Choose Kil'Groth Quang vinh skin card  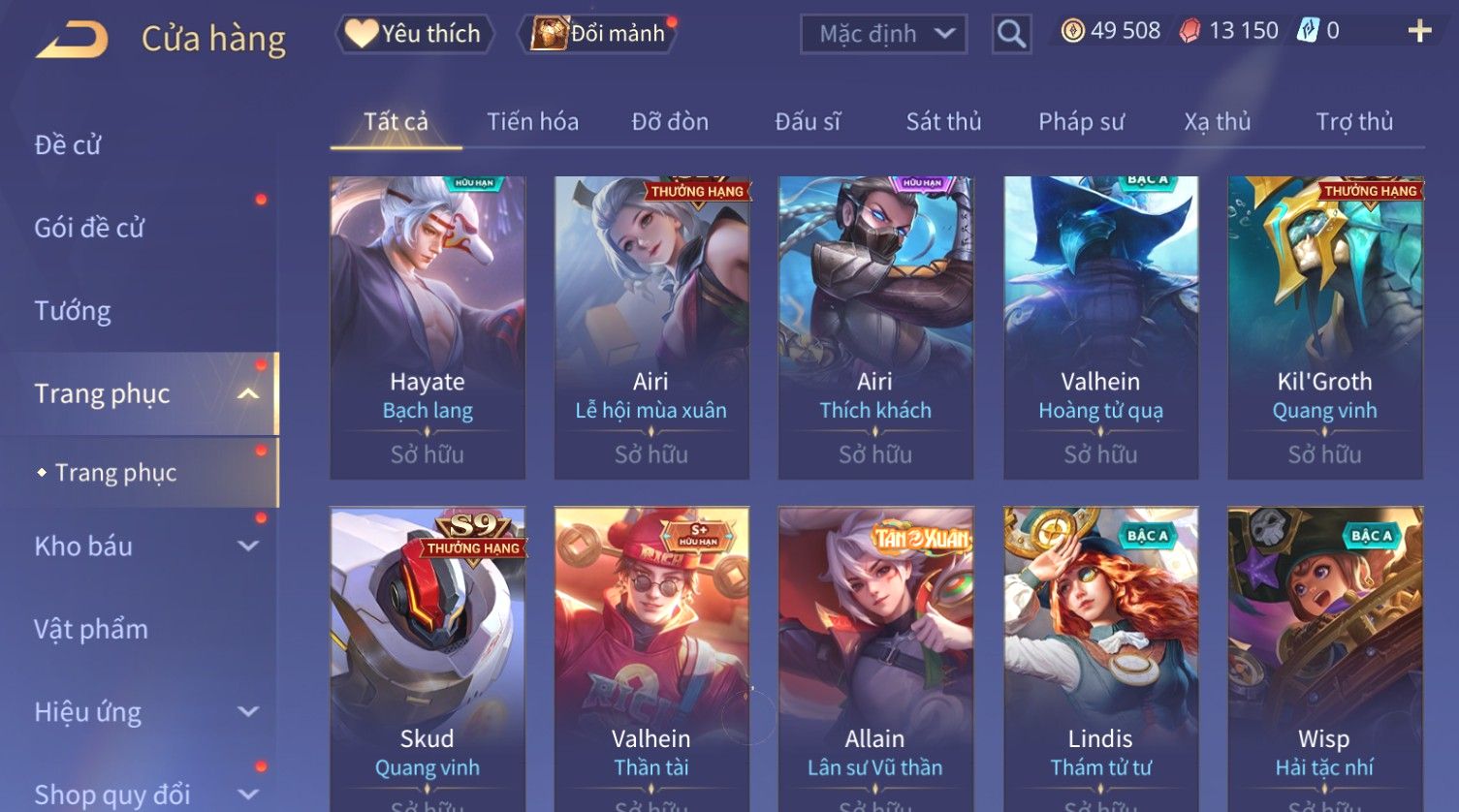[x=1325, y=328]
